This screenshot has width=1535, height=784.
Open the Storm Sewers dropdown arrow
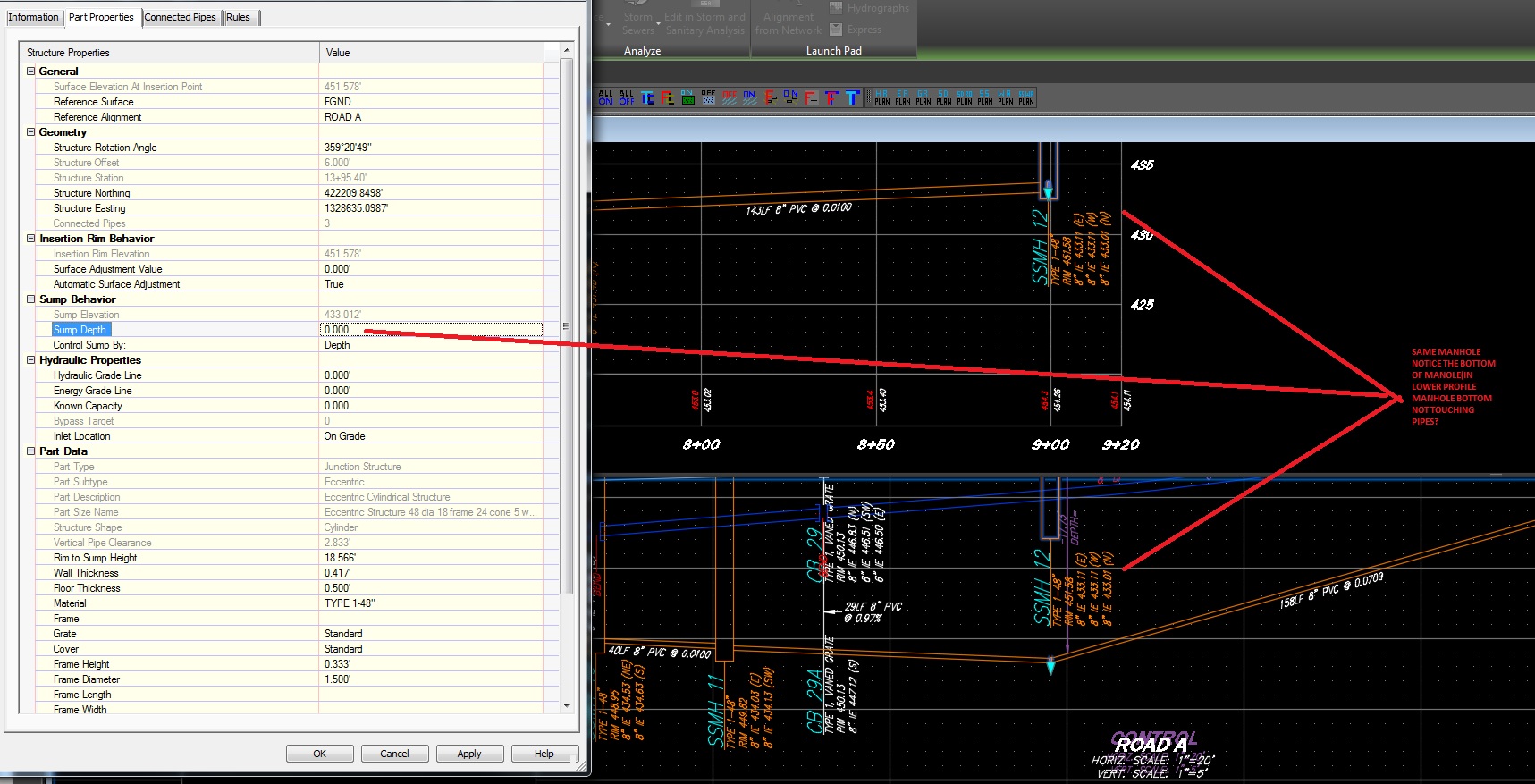pyautogui.click(x=658, y=23)
